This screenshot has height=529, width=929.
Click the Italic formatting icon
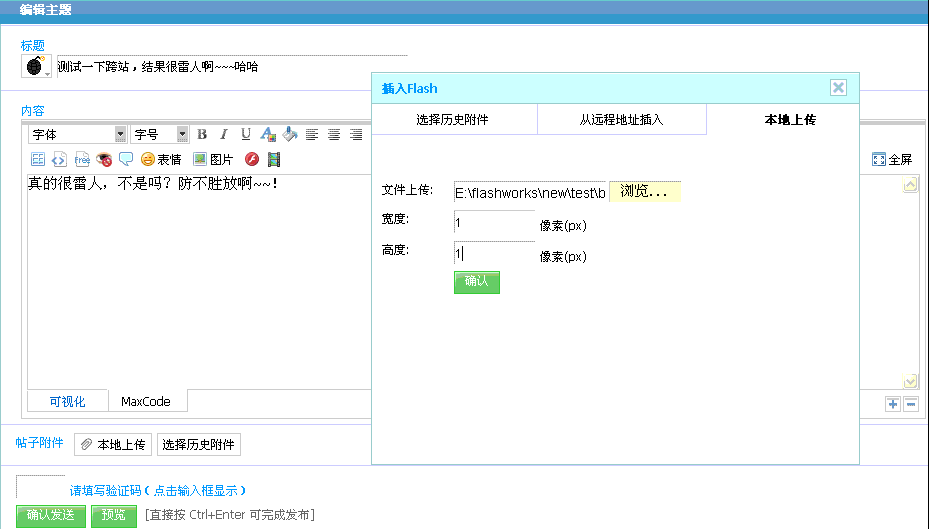click(224, 135)
